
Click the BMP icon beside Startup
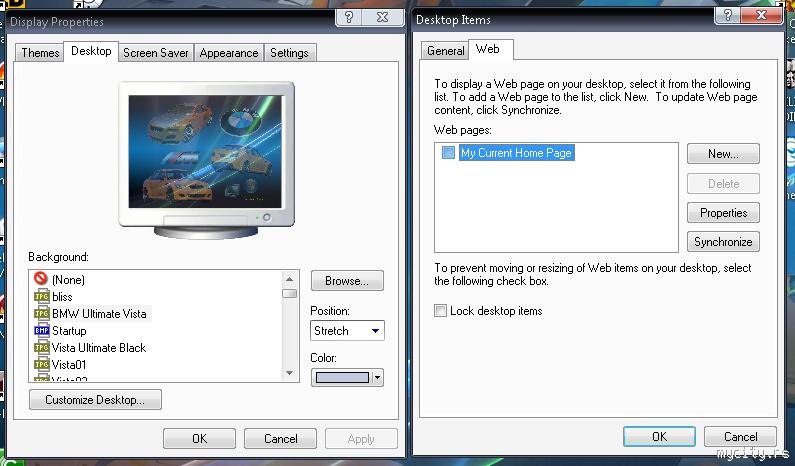pos(41,331)
